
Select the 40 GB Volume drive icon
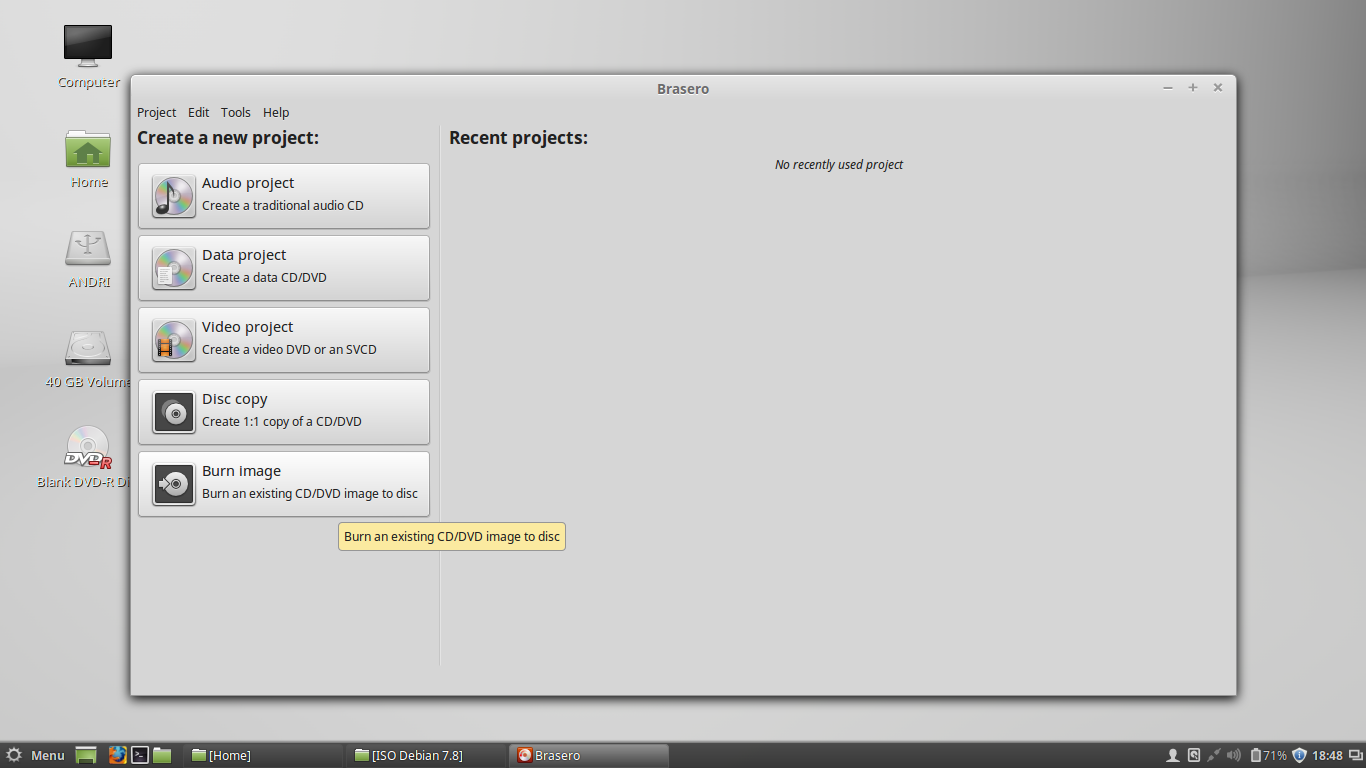tap(88, 358)
